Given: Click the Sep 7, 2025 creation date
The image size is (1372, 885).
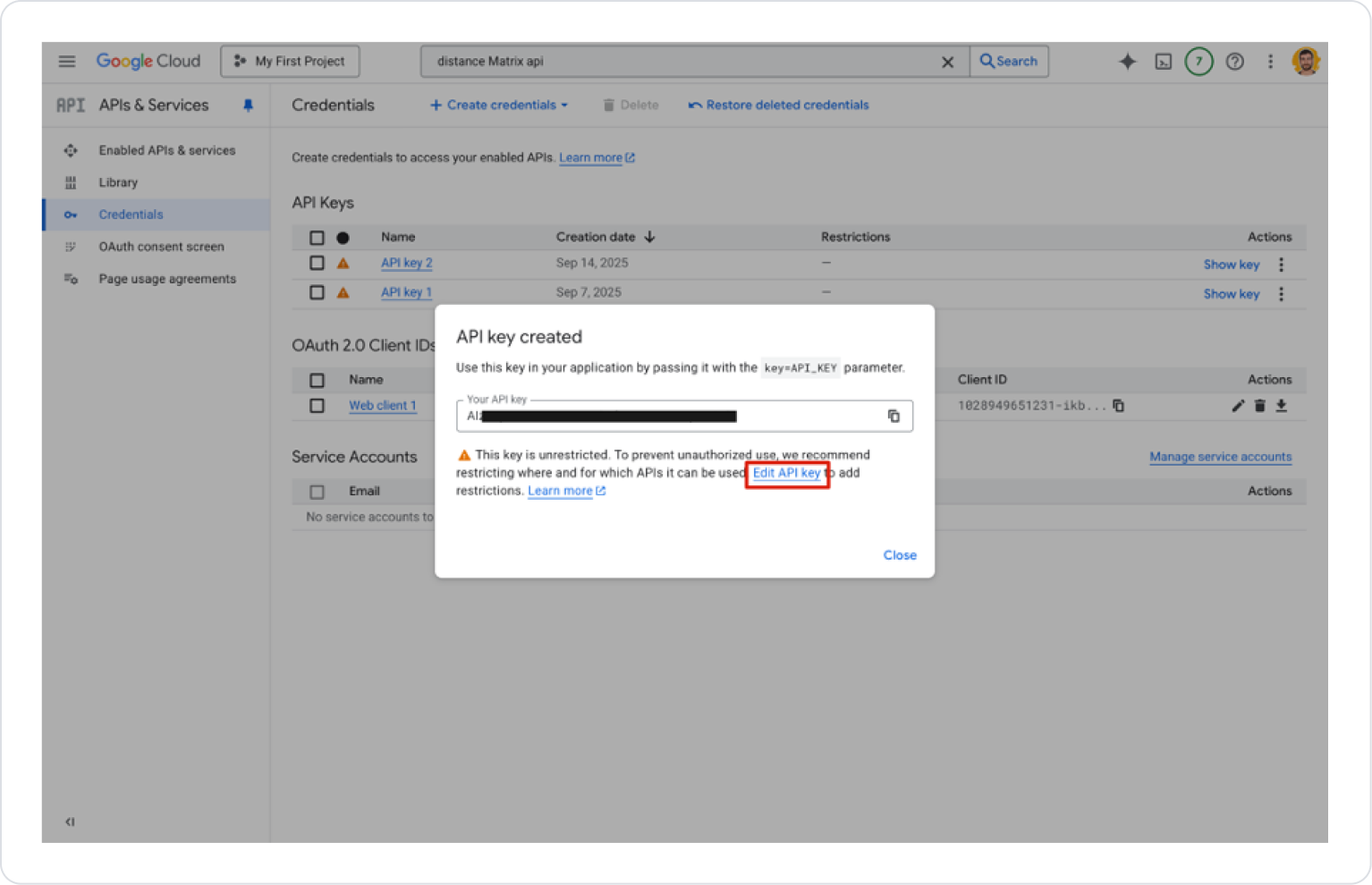Looking at the screenshot, I should point(589,292).
